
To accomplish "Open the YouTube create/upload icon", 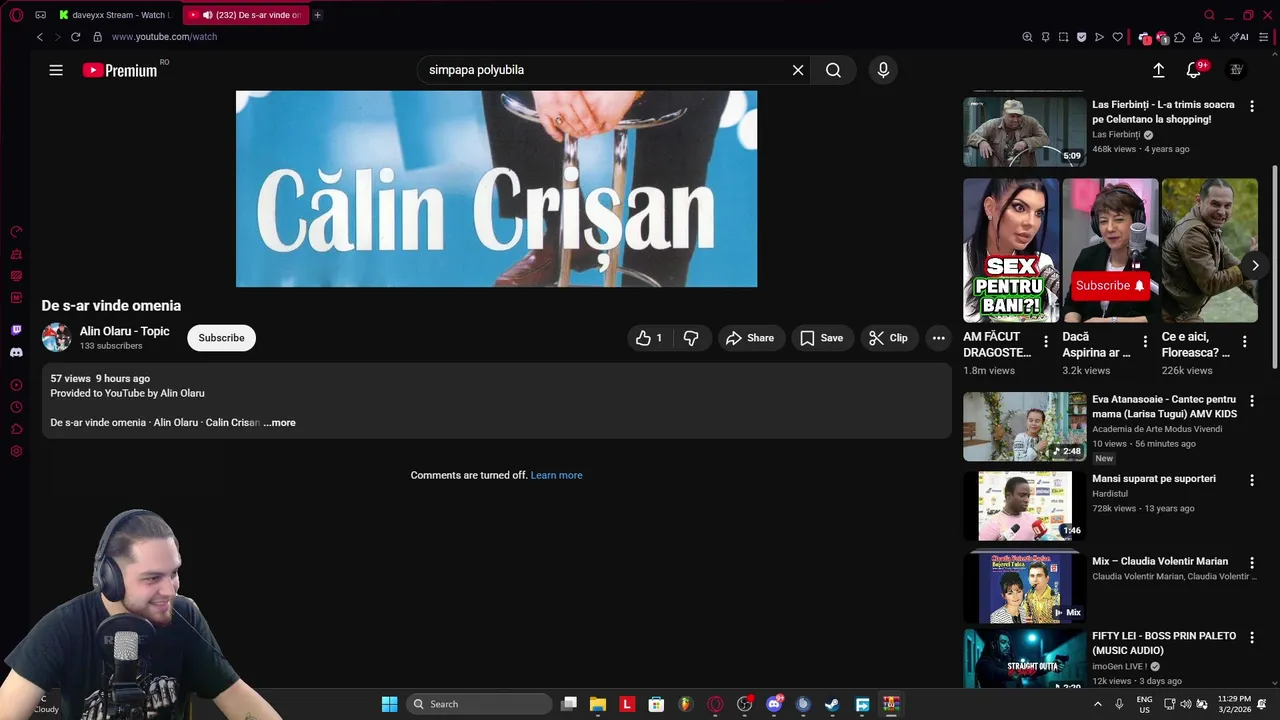I will pyautogui.click(x=1158, y=70).
